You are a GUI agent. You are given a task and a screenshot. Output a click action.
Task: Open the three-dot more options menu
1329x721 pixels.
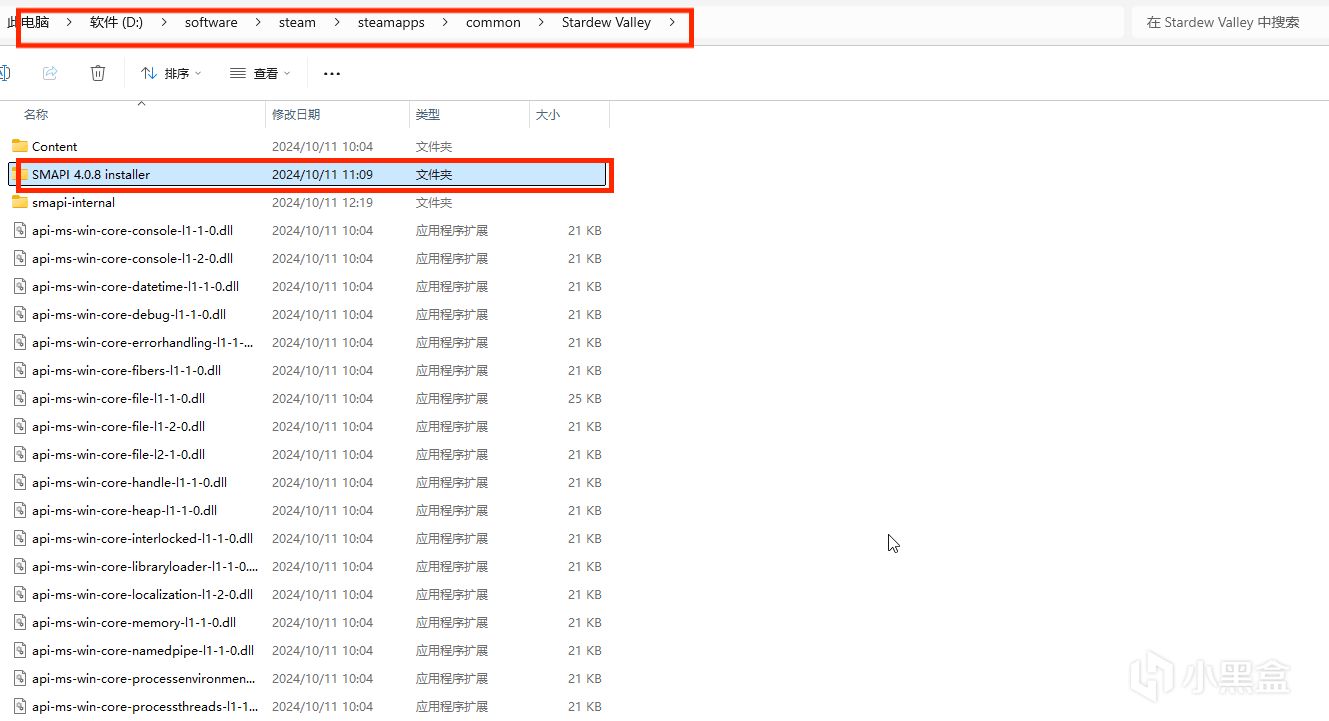pos(332,73)
